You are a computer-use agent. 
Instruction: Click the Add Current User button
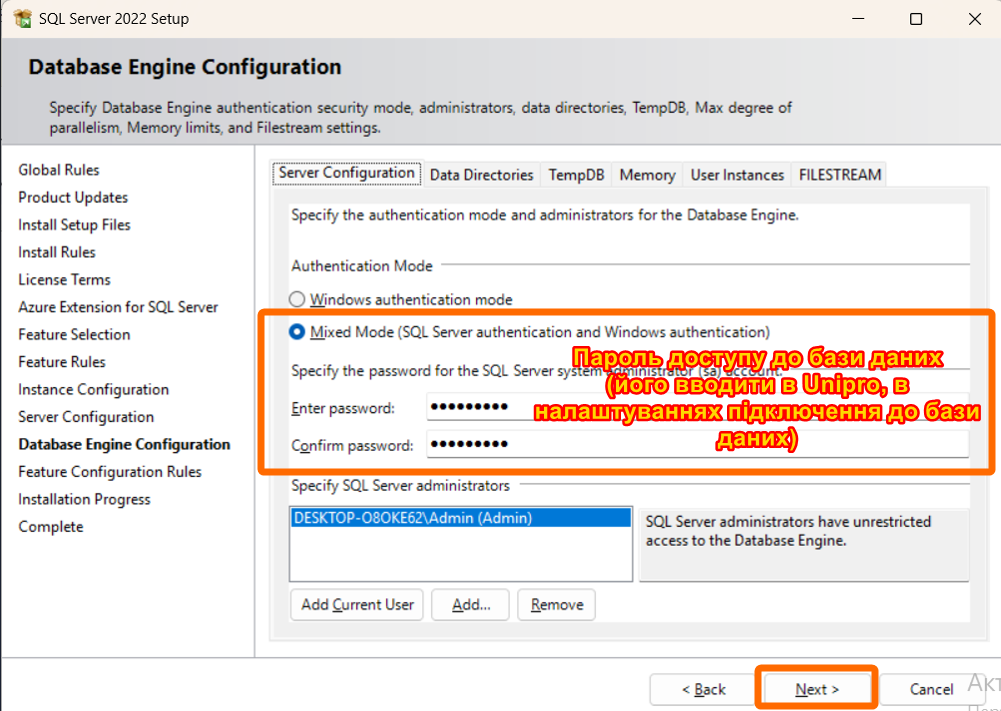point(357,605)
